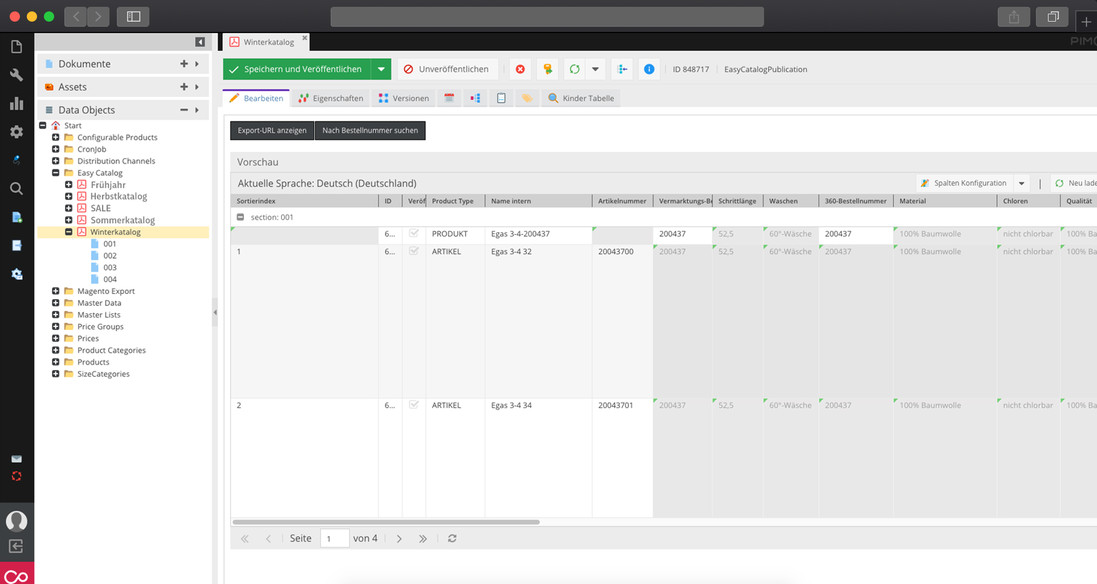Click the green reload icon in toolbar

pyautogui.click(x=574, y=69)
